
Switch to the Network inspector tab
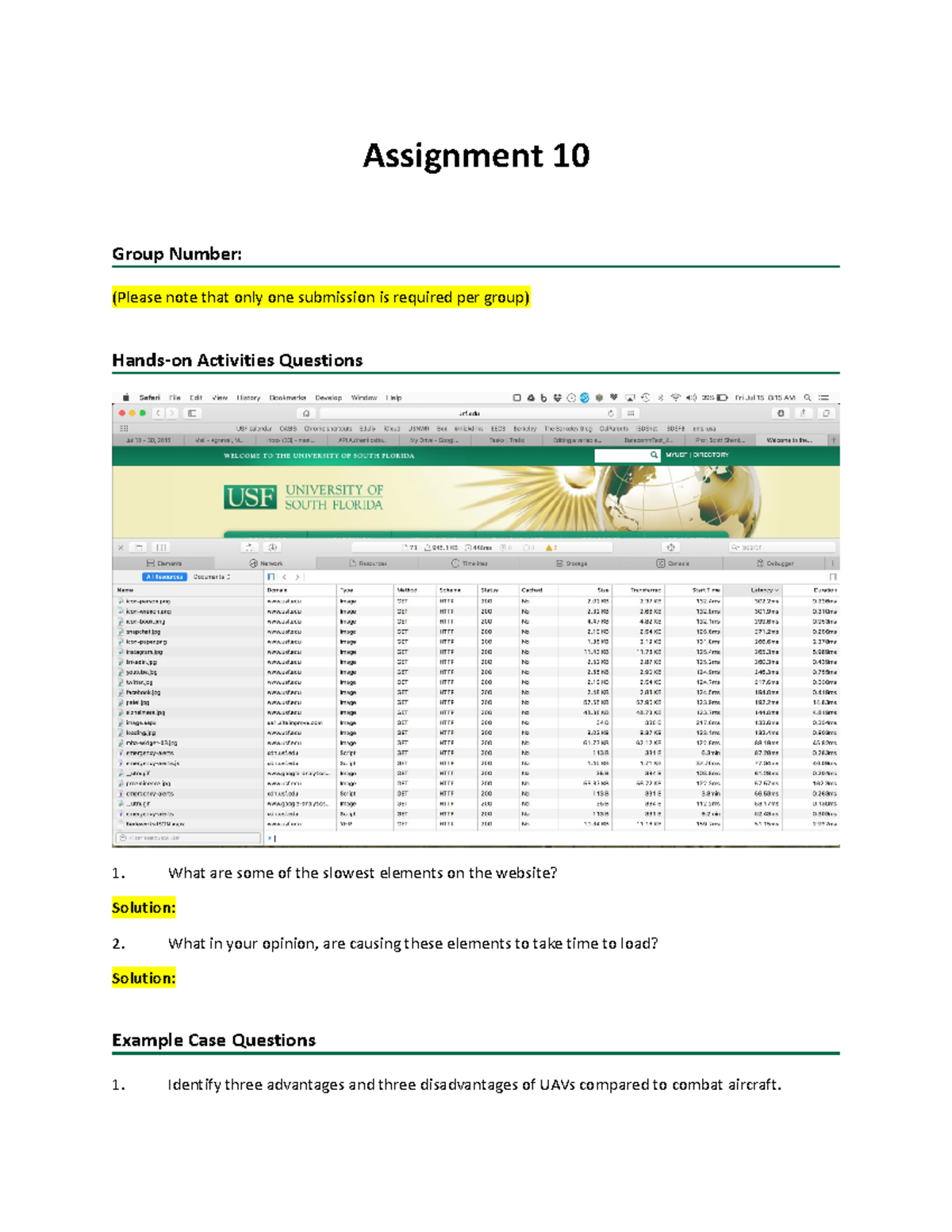[x=266, y=563]
